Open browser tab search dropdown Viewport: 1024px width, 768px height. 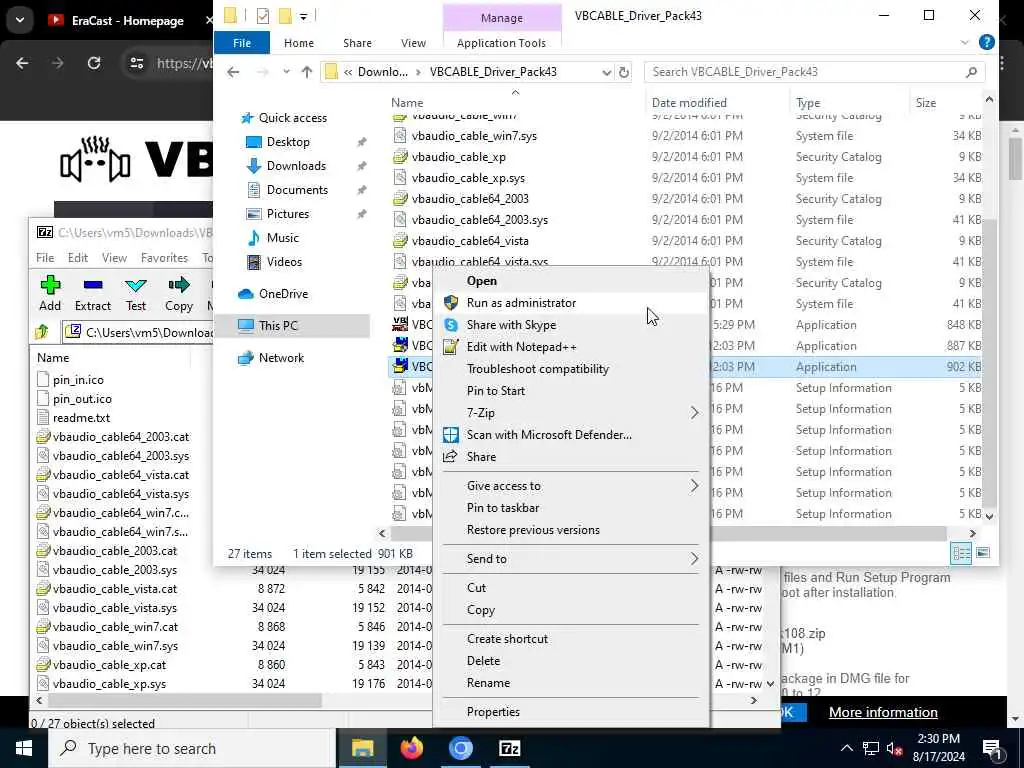[20, 20]
